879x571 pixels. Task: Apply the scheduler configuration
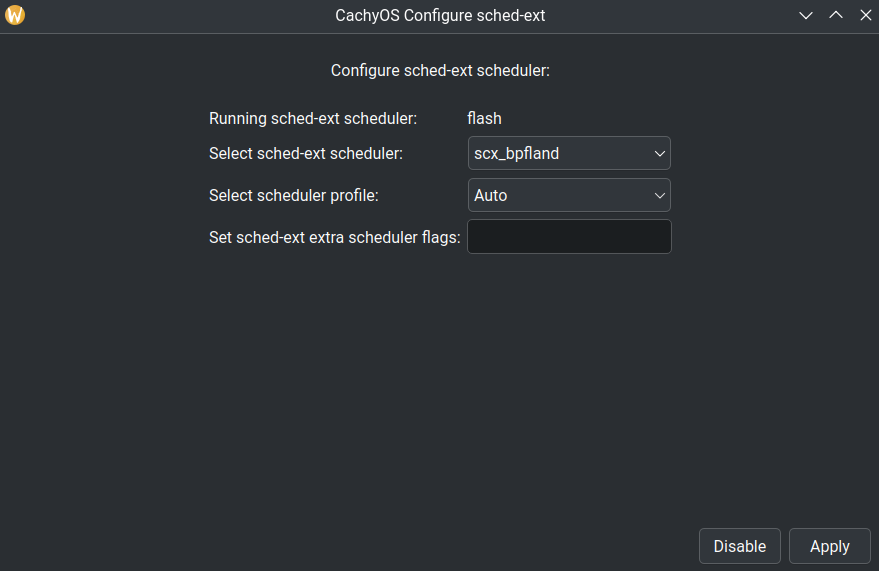tap(829, 546)
